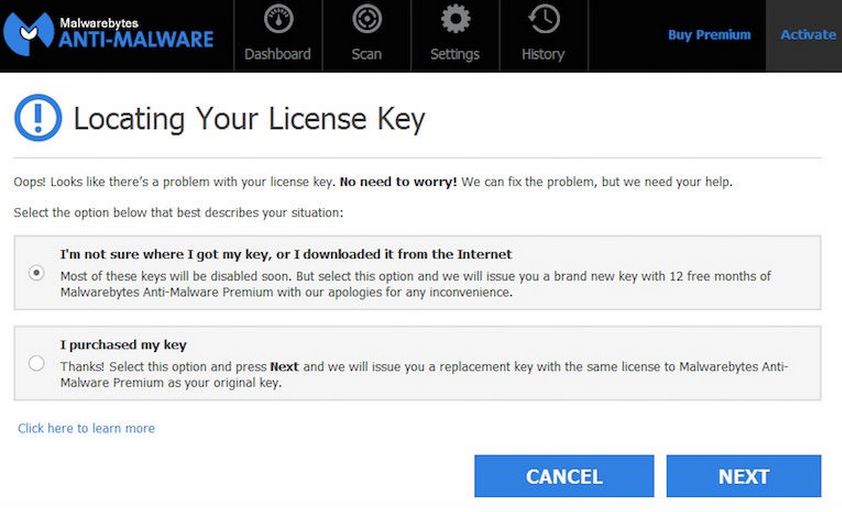Click the History clock icon

click(x=544, y=19)
